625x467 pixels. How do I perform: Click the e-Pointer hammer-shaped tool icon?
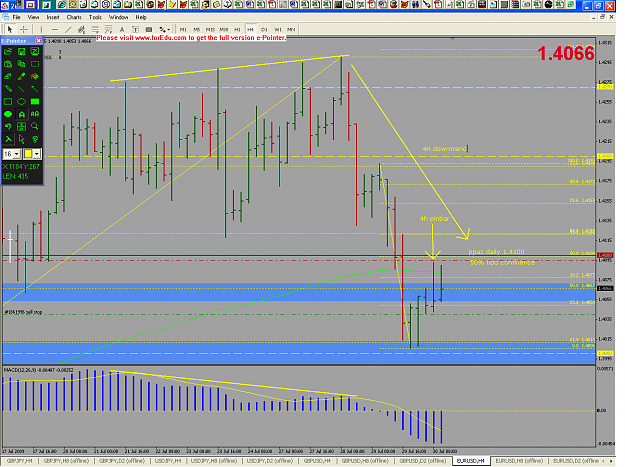tap(8, 139)
